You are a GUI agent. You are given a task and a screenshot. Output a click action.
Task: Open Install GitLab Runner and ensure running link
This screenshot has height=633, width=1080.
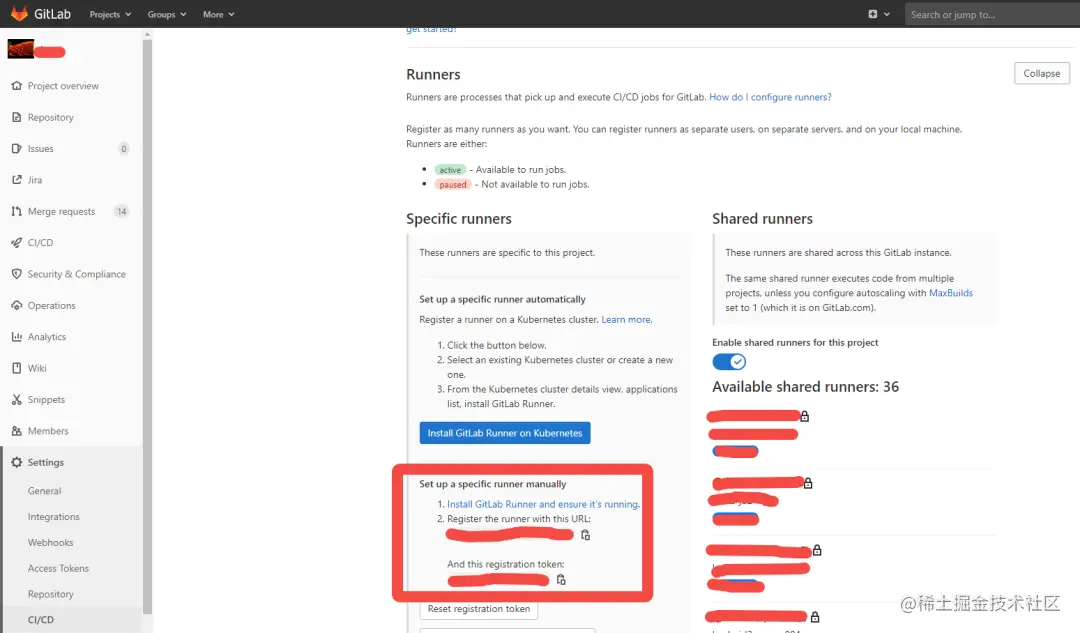coord(543,504)
